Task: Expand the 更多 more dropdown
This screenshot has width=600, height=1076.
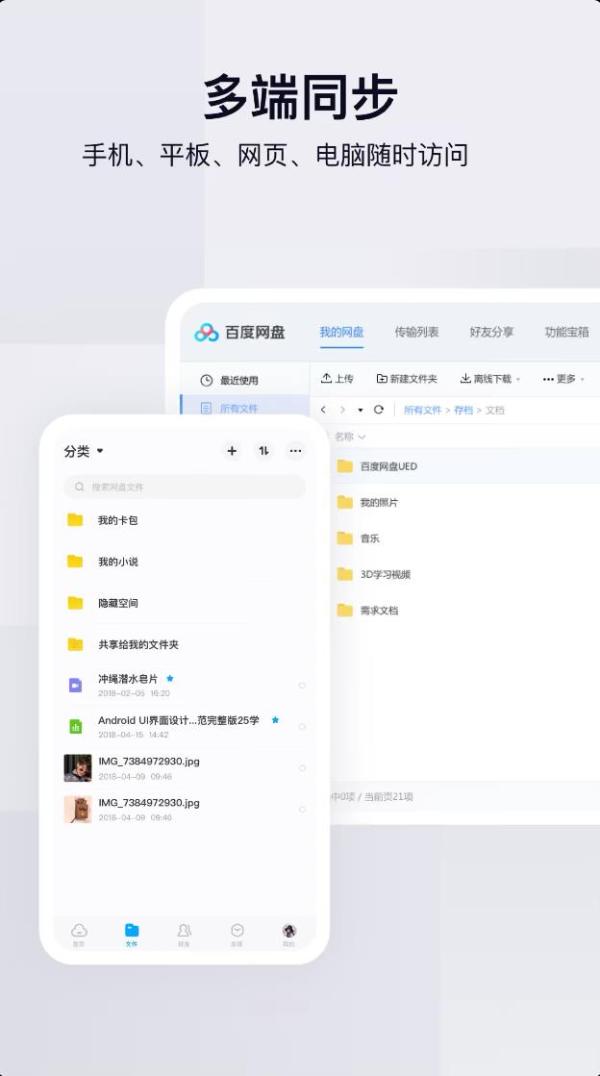Action: pyautogui.click(x=564, y=379)
